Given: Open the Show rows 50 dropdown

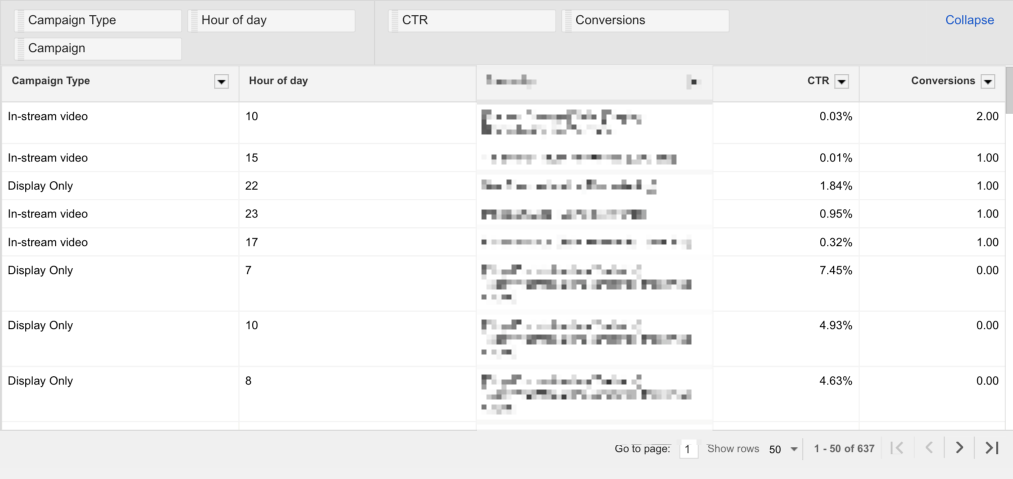Looking at the screenshot, I should click(784, 449).
